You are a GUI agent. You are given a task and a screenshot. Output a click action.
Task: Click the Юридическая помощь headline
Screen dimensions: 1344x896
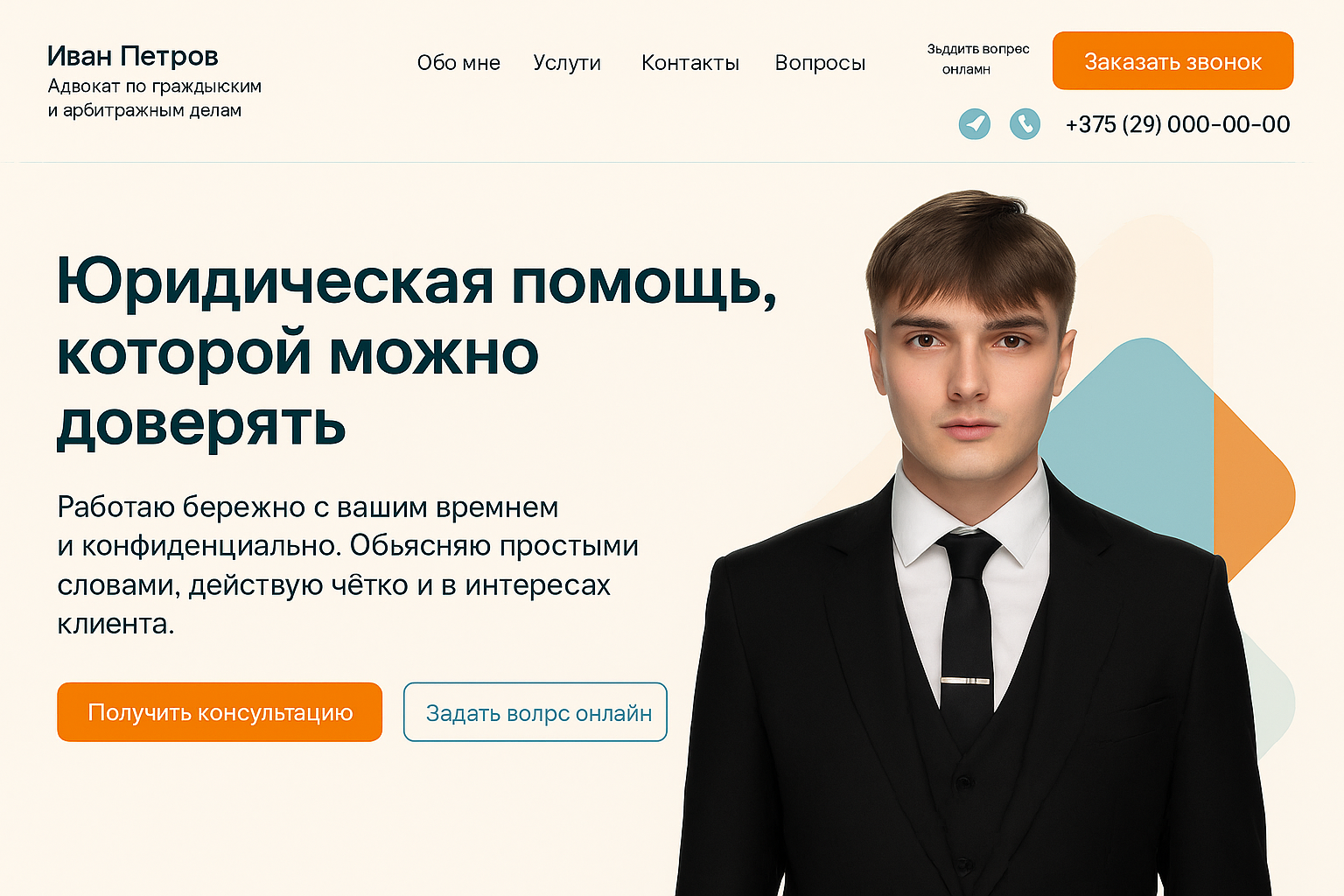[x=416, y=352]
